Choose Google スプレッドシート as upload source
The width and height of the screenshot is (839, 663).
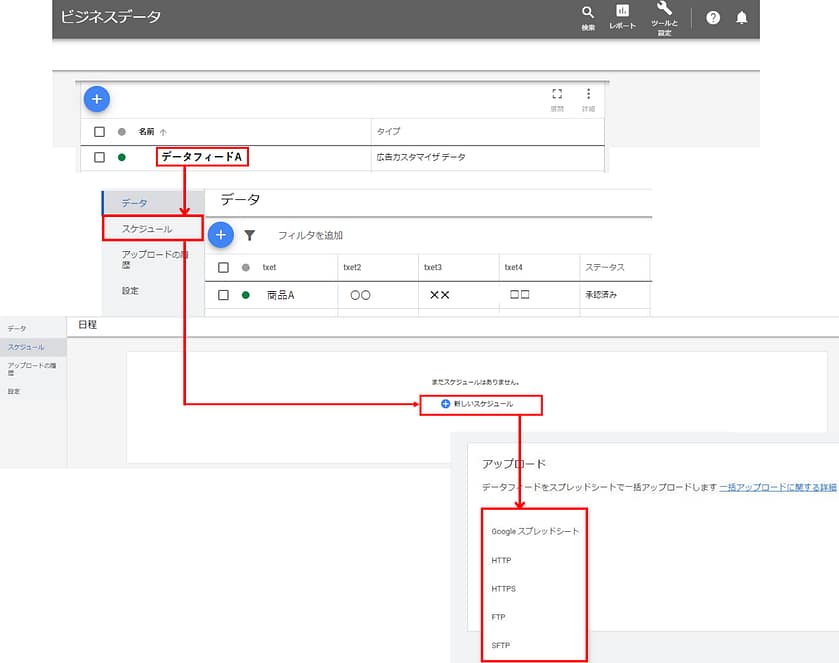[x=535, y=531]
